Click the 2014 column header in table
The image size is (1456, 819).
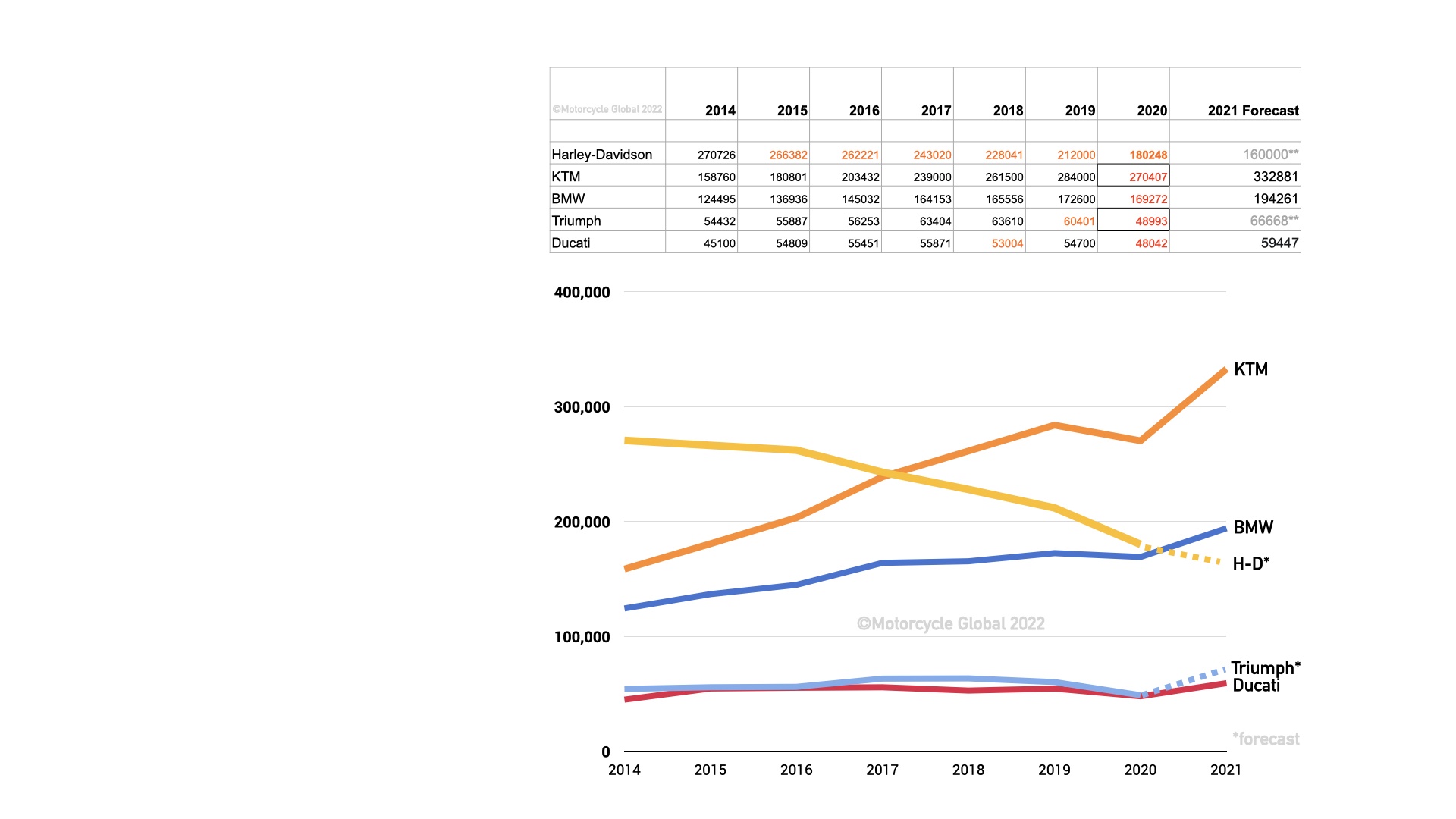point(719,110)
